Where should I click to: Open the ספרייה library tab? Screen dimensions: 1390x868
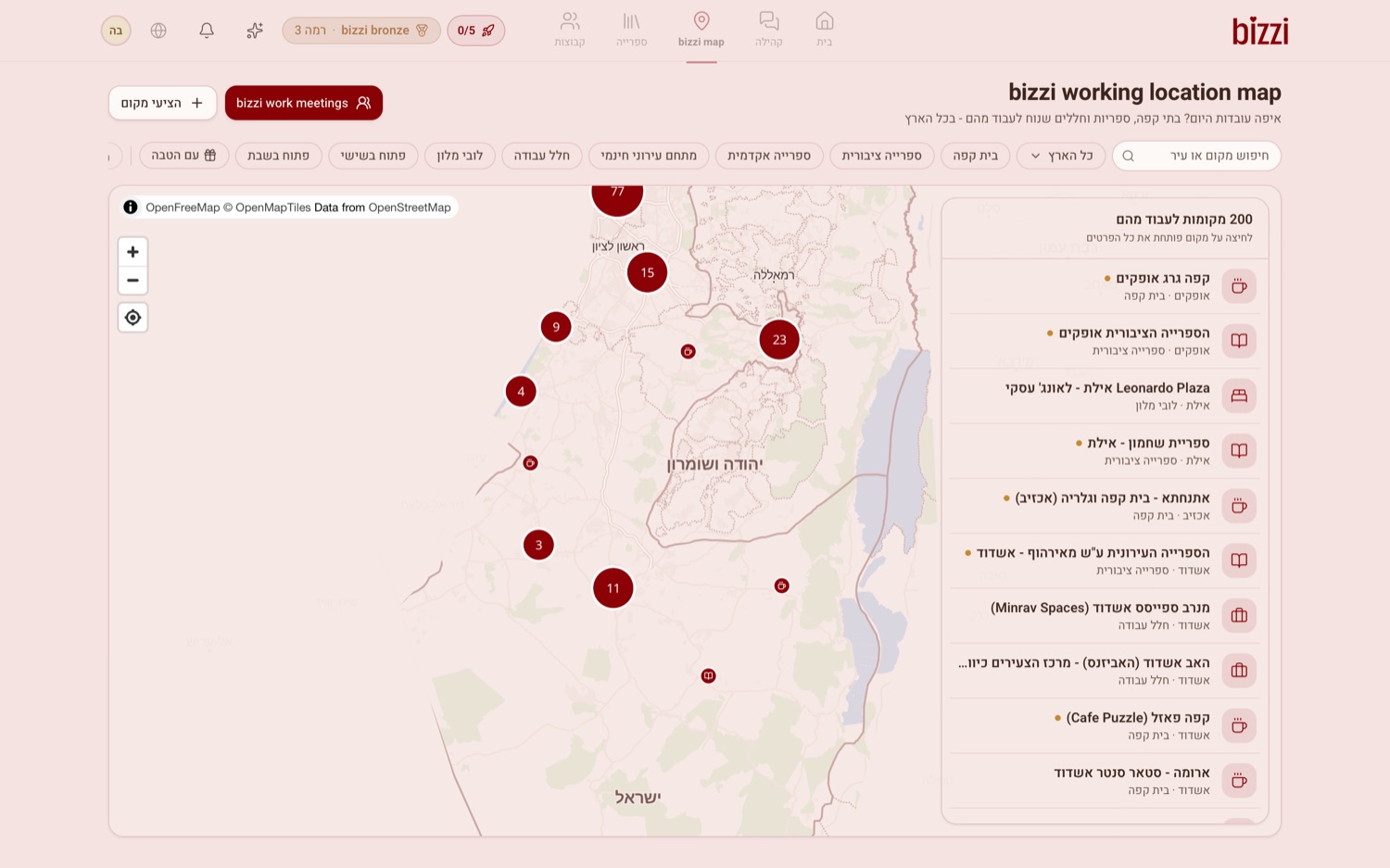click(631, 30)
